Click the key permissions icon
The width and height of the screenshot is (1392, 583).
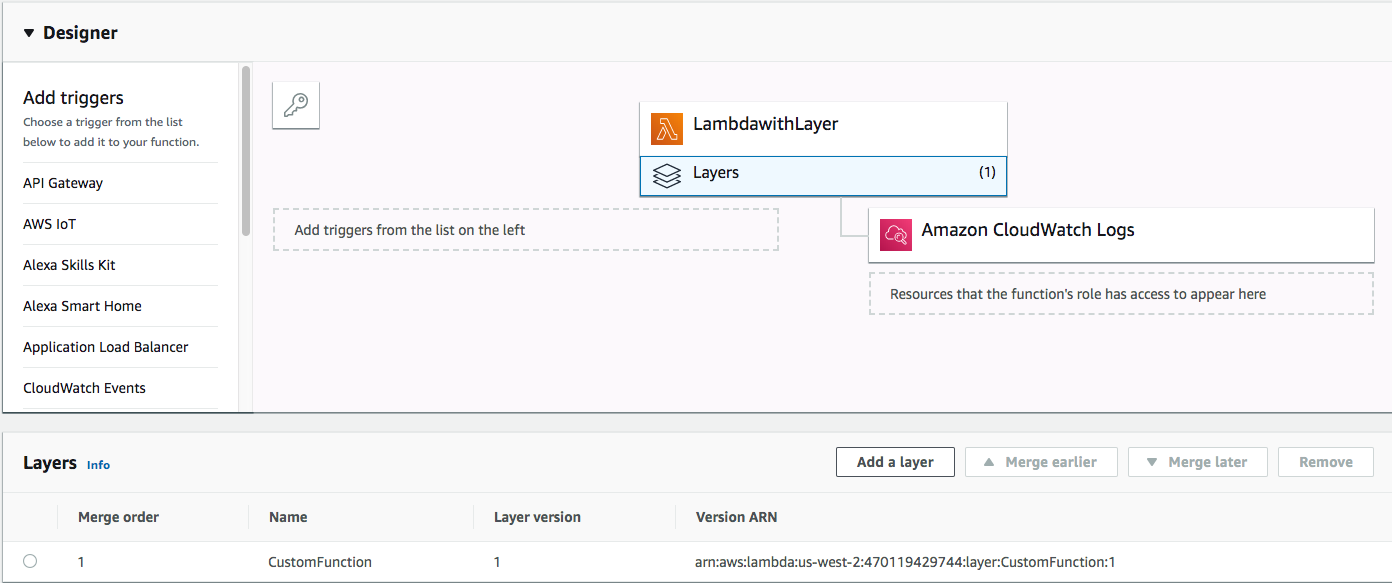click(296, 105)
